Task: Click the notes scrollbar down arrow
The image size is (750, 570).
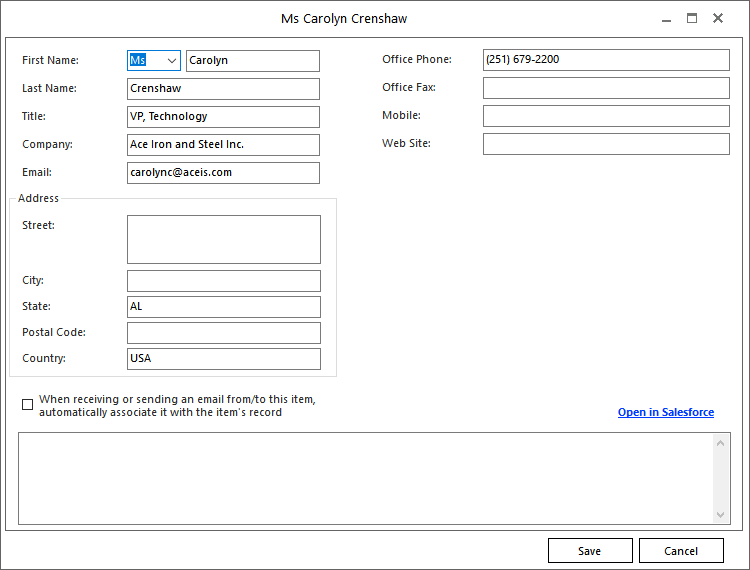Action: (x=721, y=515)
